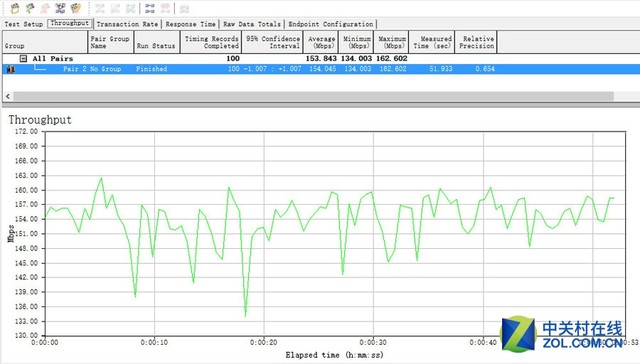640x364 pixels.
Task: Collapse the All Pairs group
Action: tap(23, 59)
